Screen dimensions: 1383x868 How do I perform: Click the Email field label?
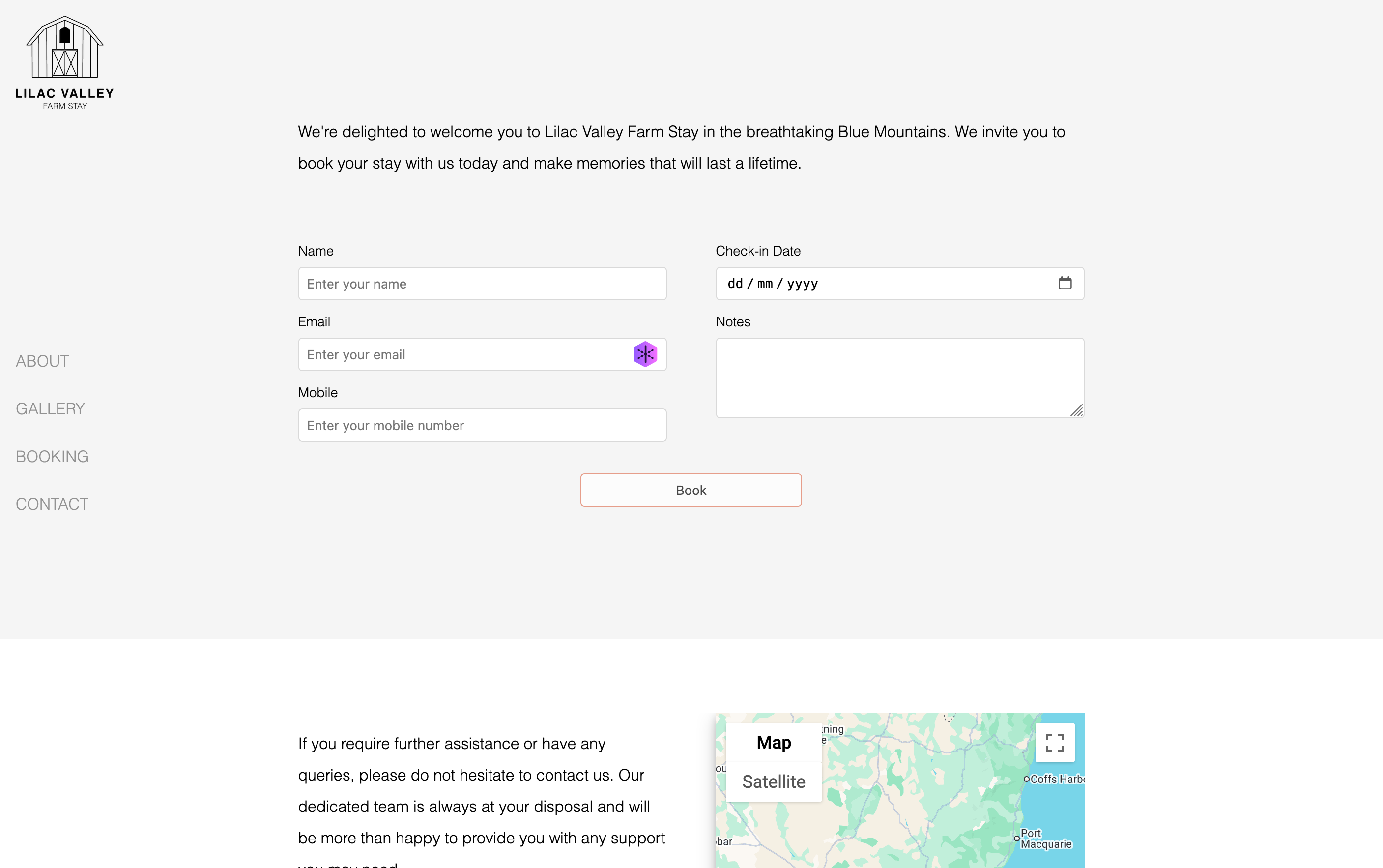[314, 322]
